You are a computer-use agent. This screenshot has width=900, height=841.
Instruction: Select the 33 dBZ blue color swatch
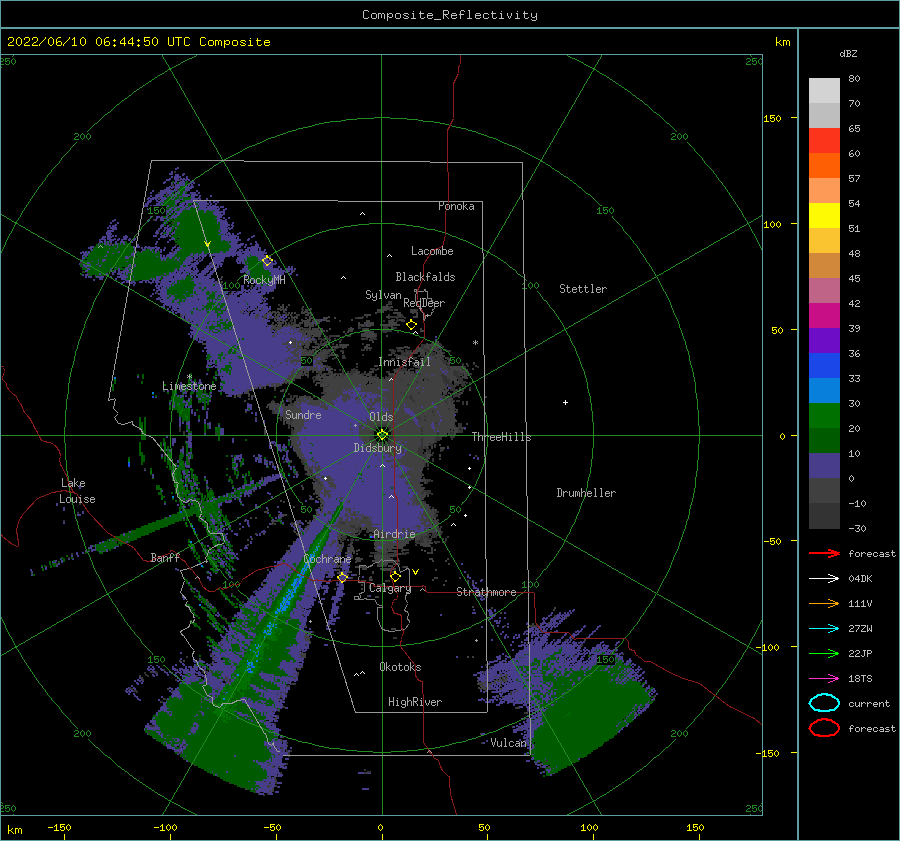(824, 365)
